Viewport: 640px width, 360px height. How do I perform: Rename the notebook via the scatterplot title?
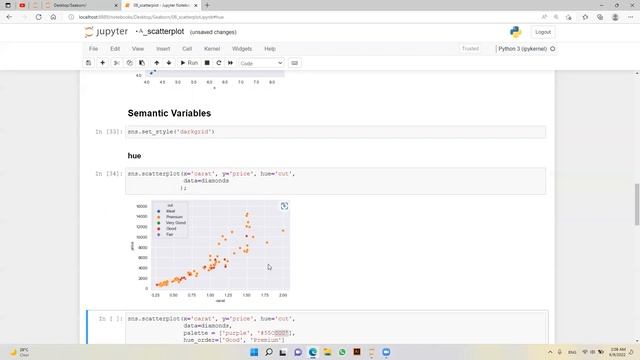click(x=160, y=31)
